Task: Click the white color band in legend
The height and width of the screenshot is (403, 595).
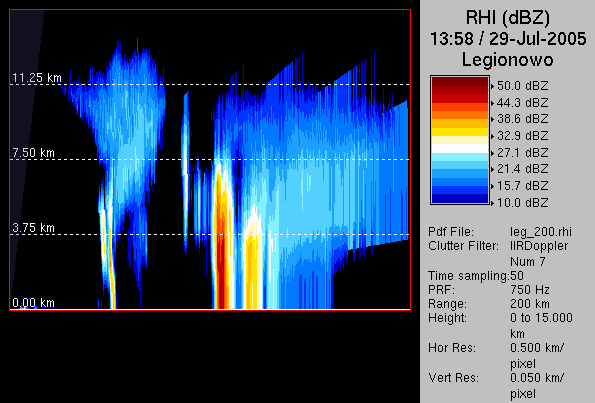Action: point(460,149)
